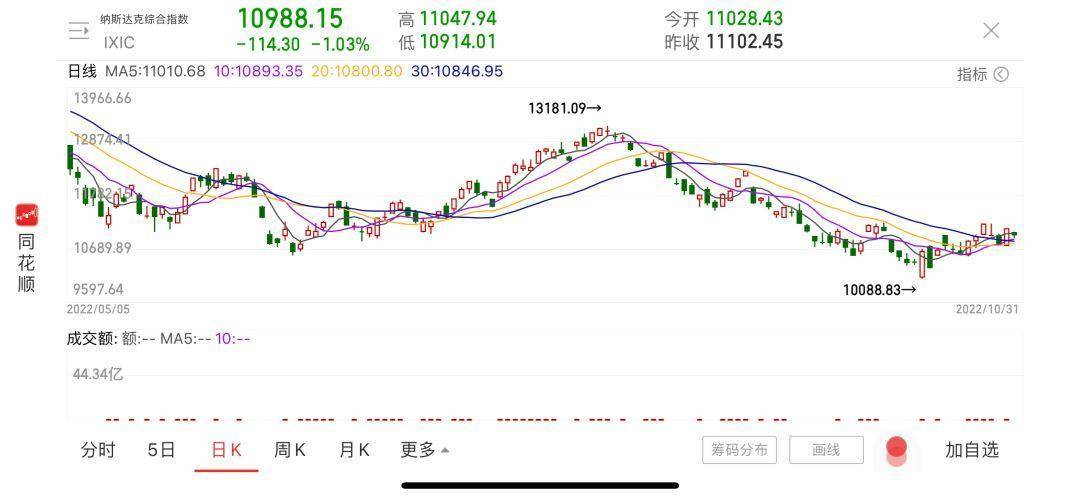Close the chart with the X icon
Image resolution: width=1080 pixels, height=499 pixels.
tap(990, 30)
